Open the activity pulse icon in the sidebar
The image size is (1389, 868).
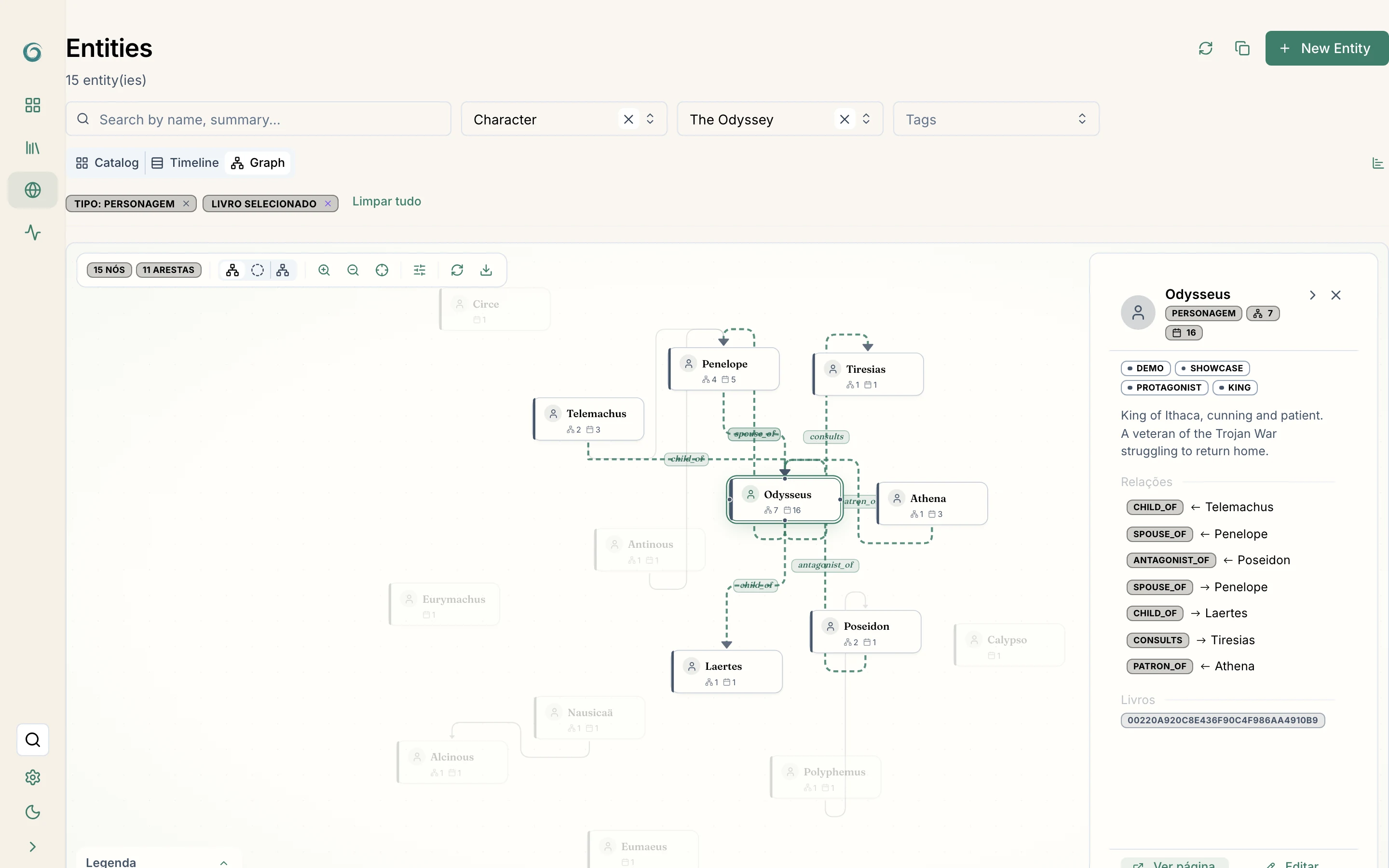(x=33, y=232)
